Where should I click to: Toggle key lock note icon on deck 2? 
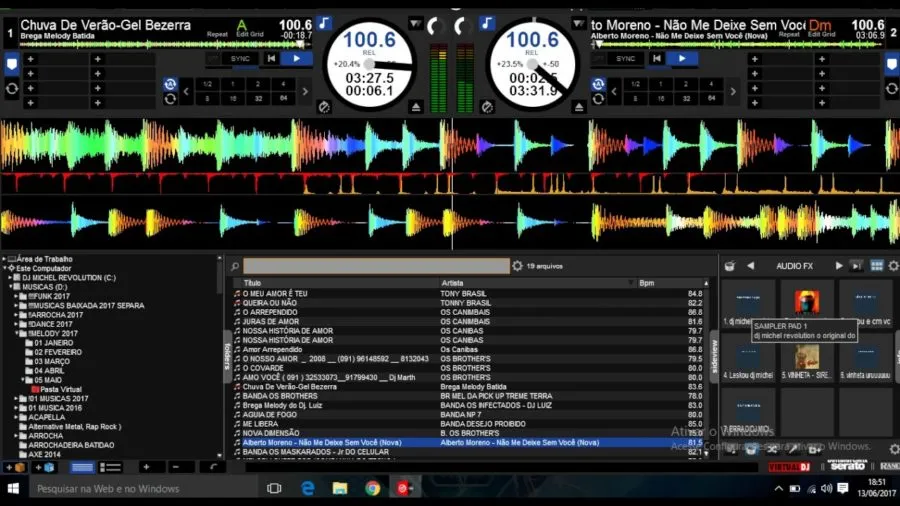point(487,24)
